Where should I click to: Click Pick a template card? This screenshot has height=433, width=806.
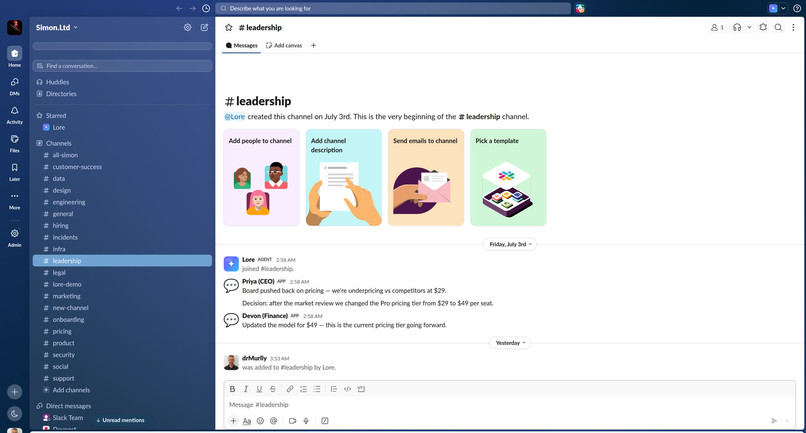[508, 177]
